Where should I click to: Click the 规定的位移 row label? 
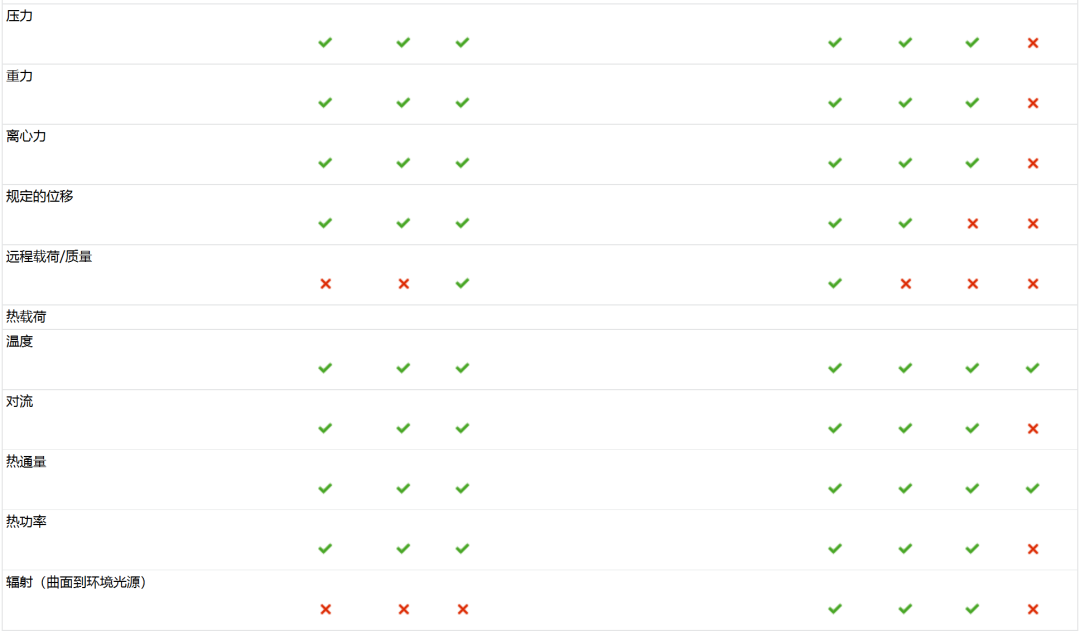(39, 196)
